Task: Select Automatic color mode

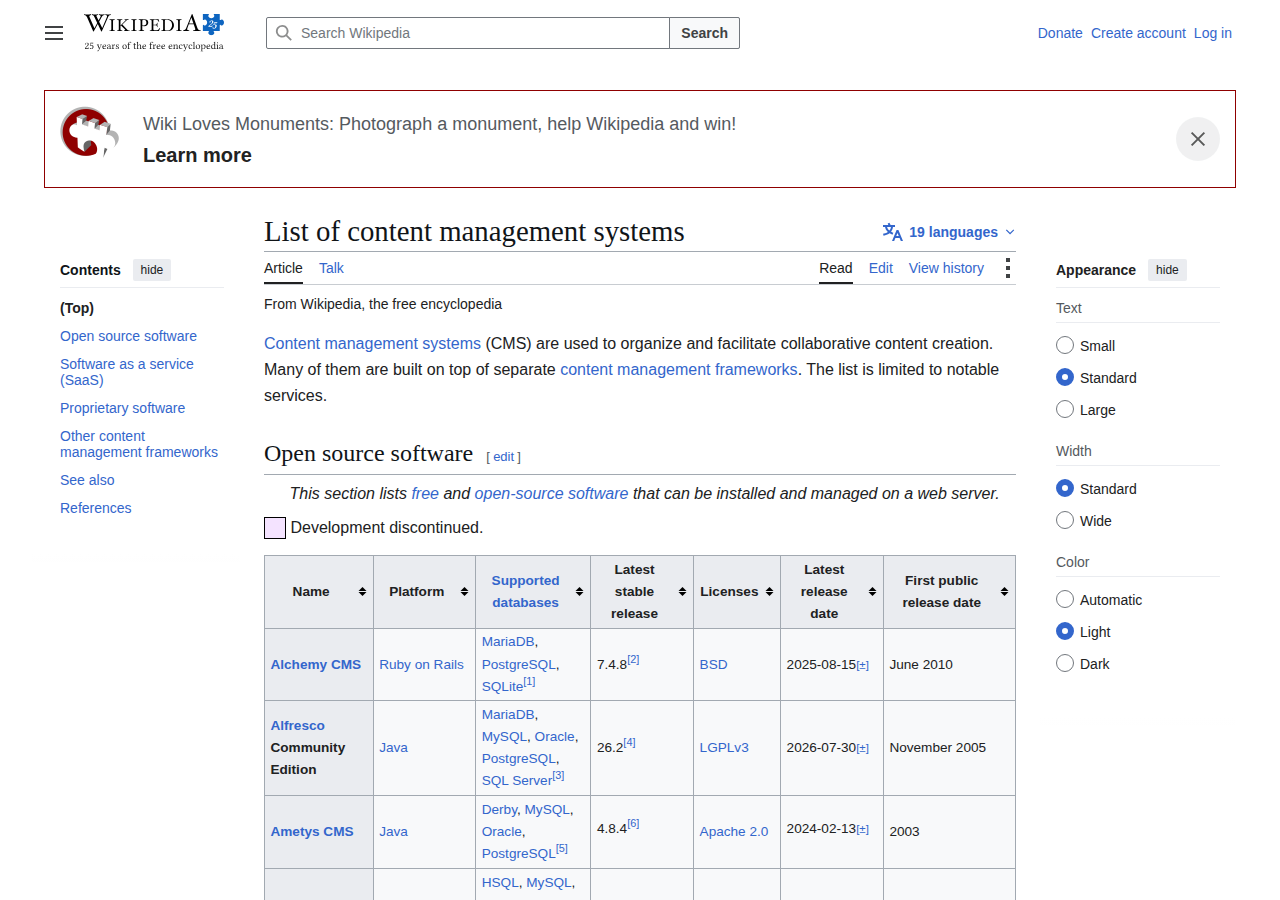Action: (1065, 599)
